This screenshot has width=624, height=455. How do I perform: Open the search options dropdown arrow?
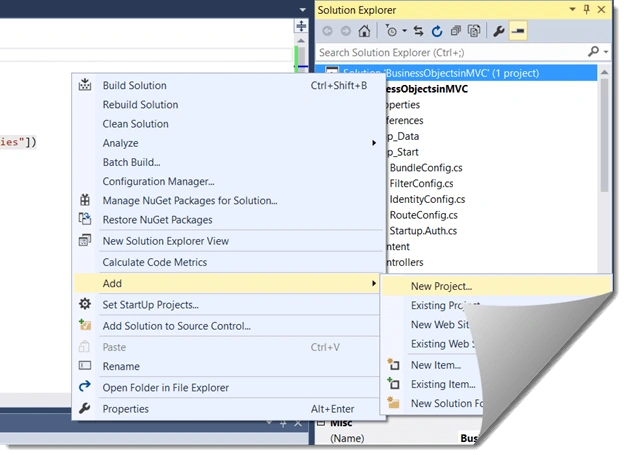coord(606,52)
